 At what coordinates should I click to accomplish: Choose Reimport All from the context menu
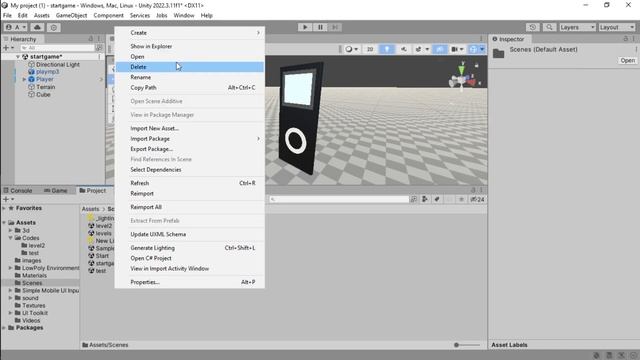tap(190, 207)
